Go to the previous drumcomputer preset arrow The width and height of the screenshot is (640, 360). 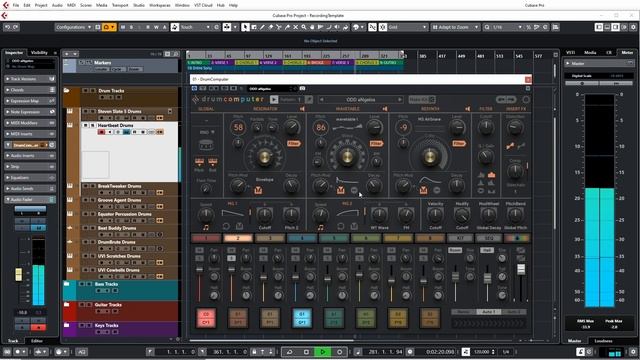point(322,99)
